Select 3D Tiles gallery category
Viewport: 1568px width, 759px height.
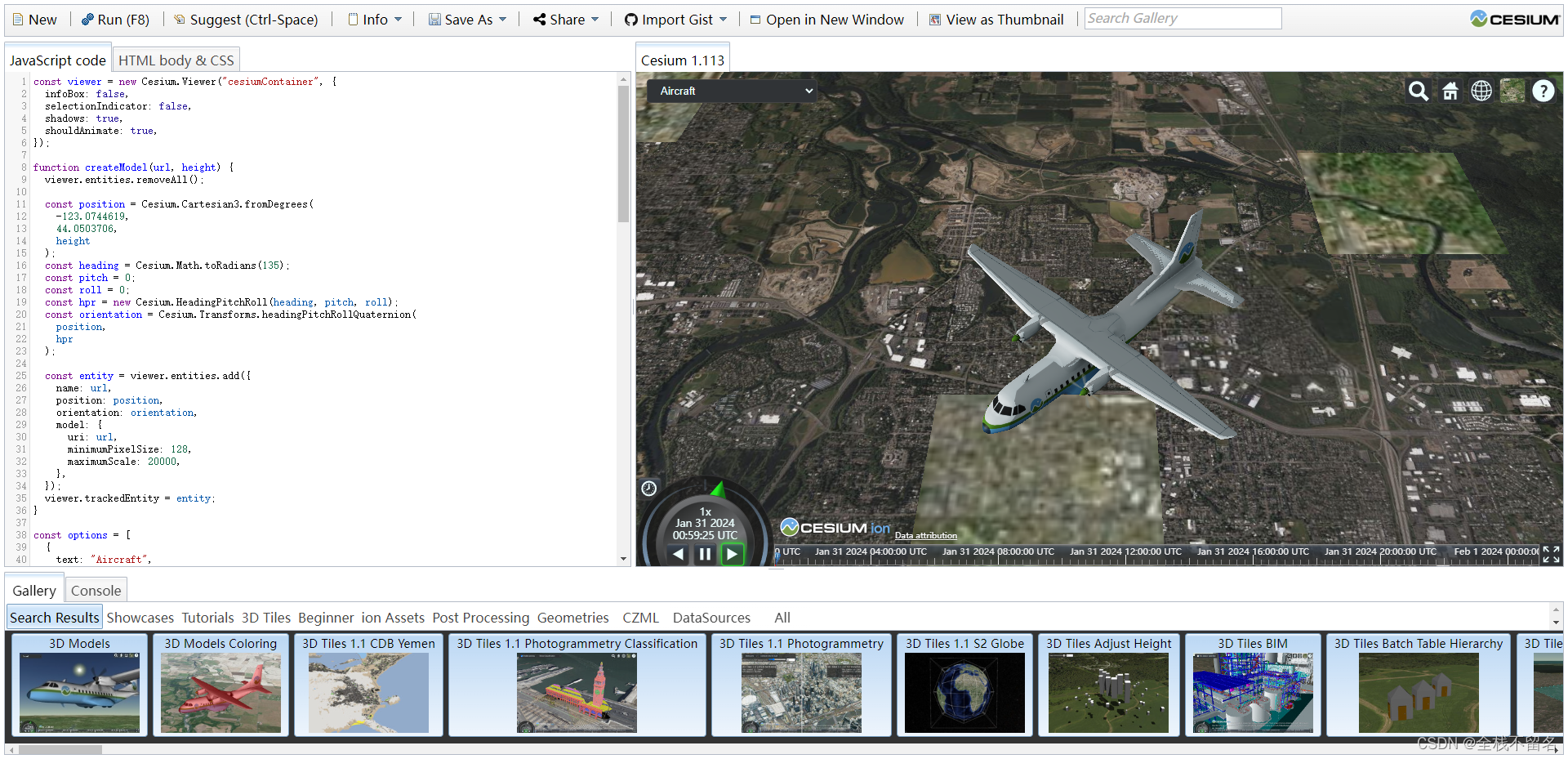click(266, 618)
